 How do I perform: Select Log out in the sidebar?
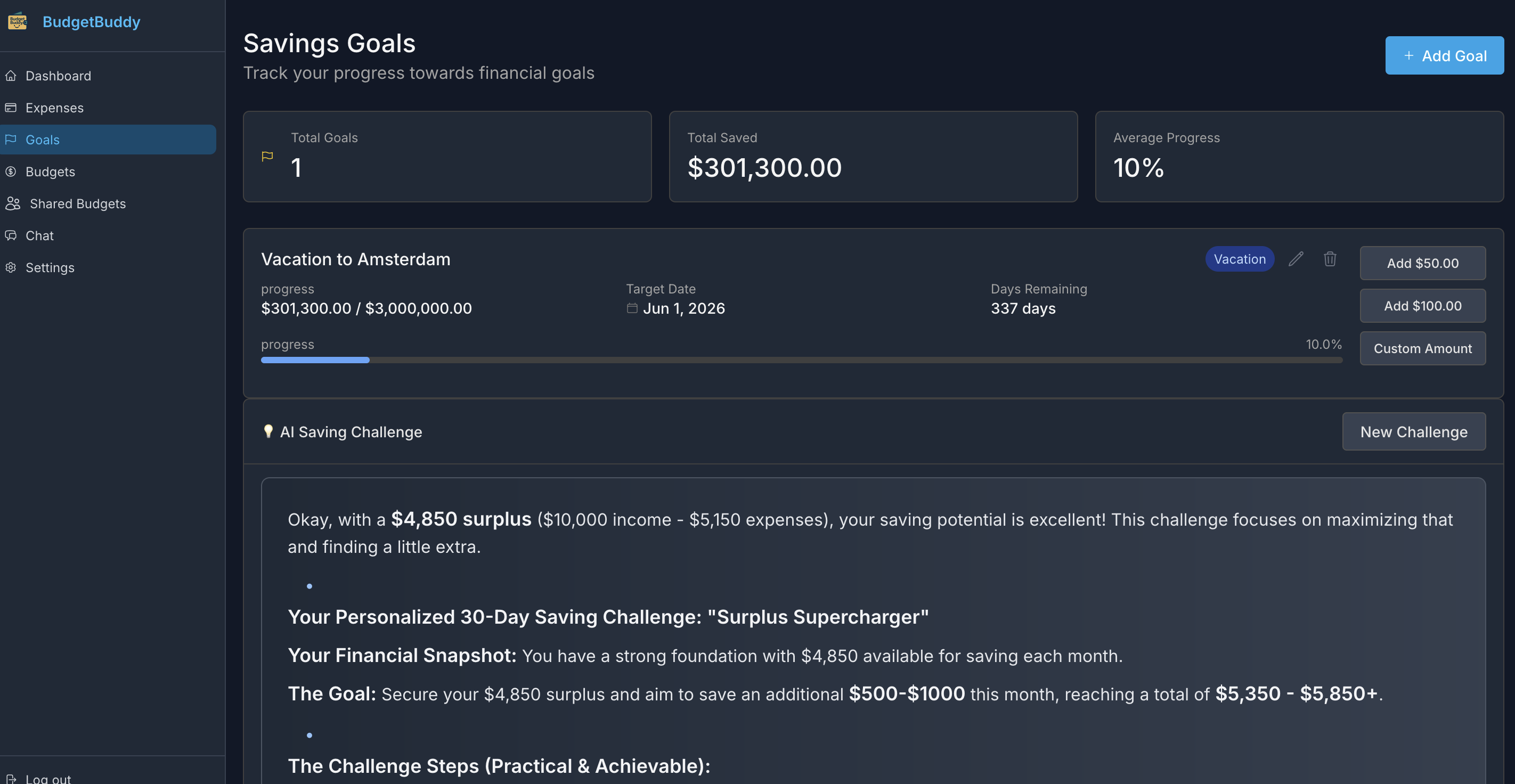47,778
